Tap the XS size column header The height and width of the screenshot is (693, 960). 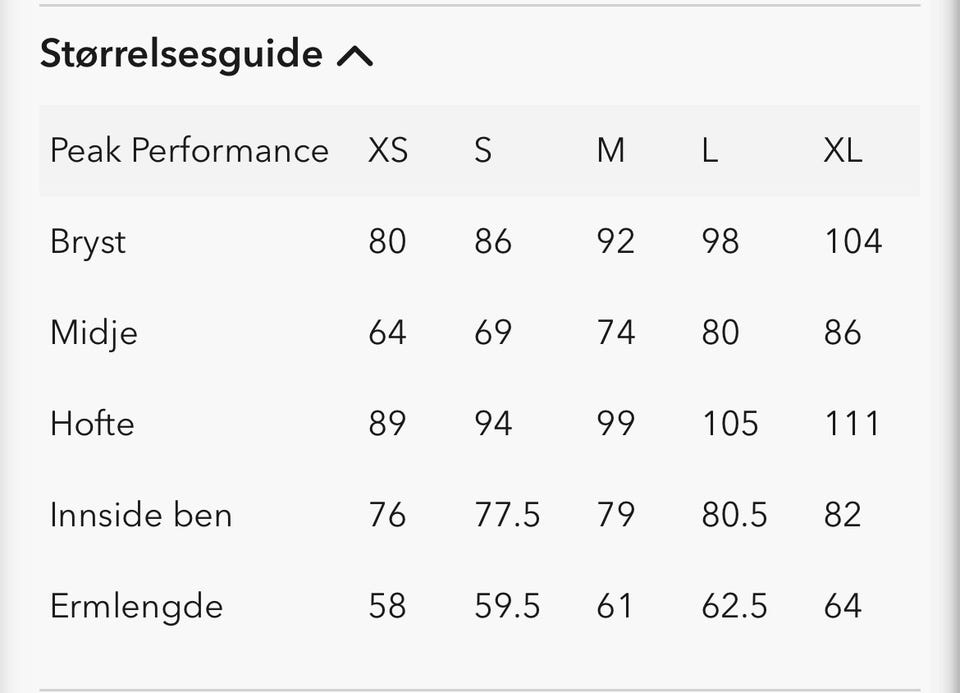click(388, 150)
